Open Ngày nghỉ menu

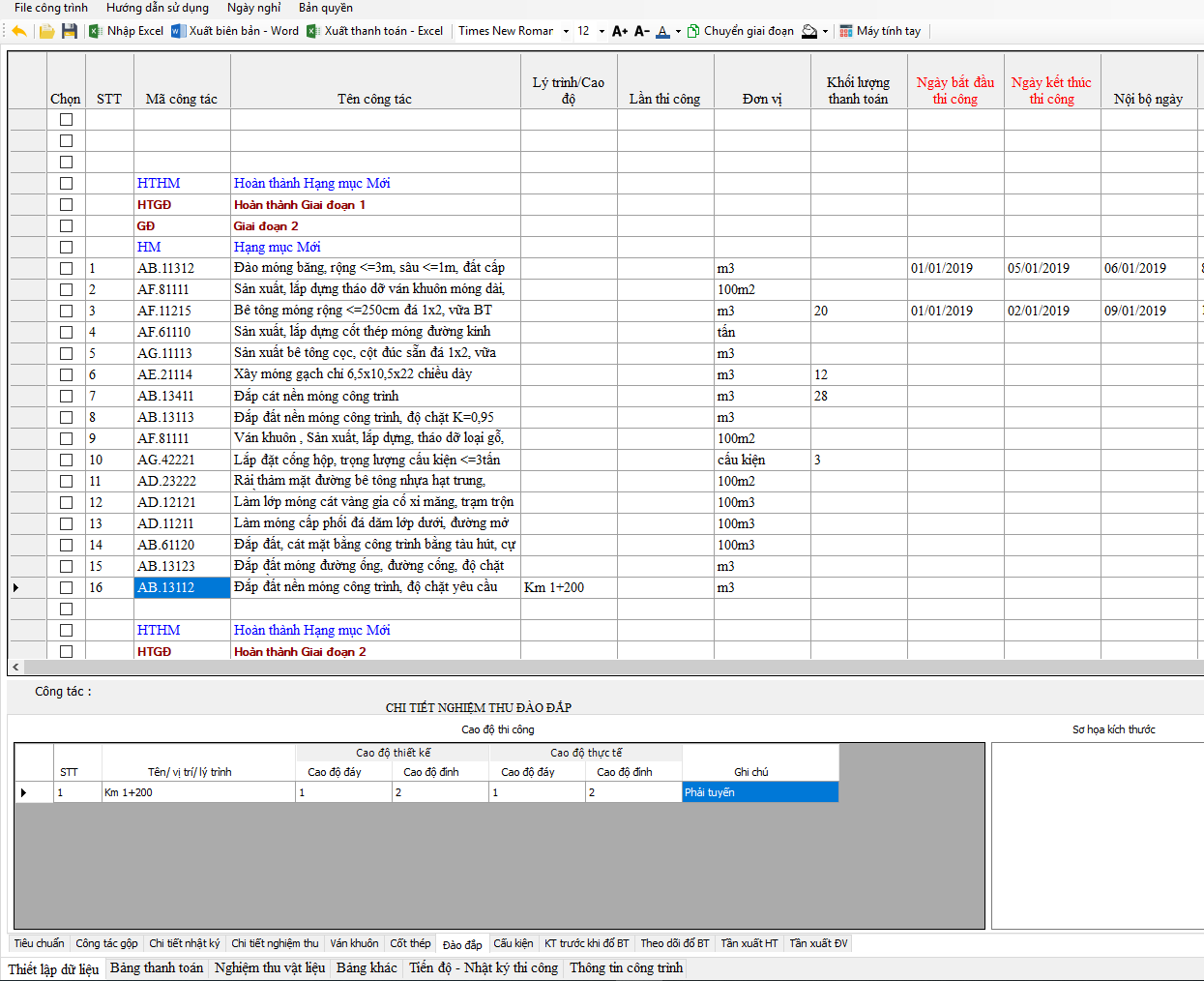254,8
